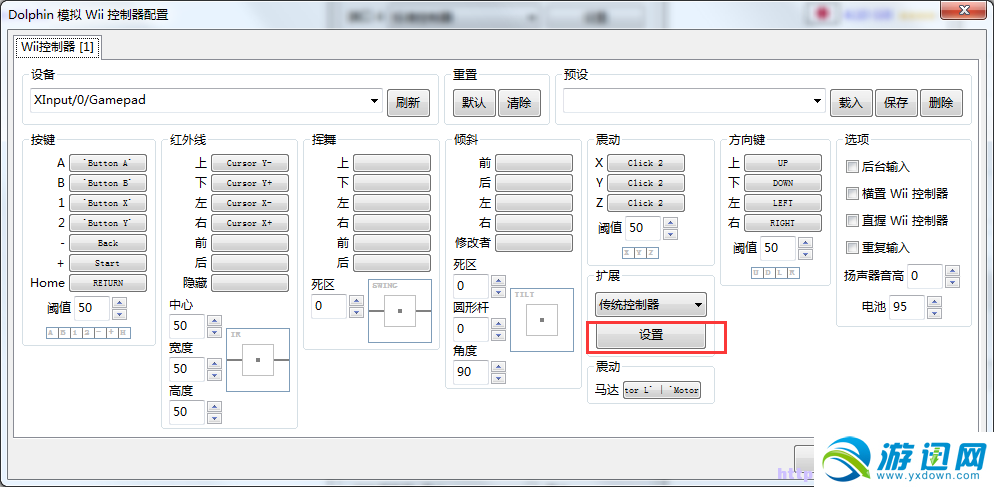The height and width of the screenshot is (487, 994).
Task: Close the Dolphin controller configuration window
Action: tap(964, 8)
